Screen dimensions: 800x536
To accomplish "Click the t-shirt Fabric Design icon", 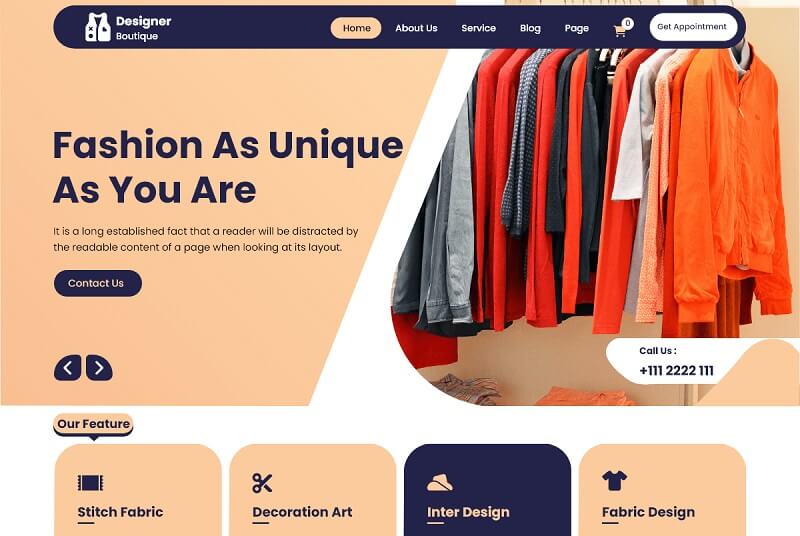I will (x=614, y=480).
